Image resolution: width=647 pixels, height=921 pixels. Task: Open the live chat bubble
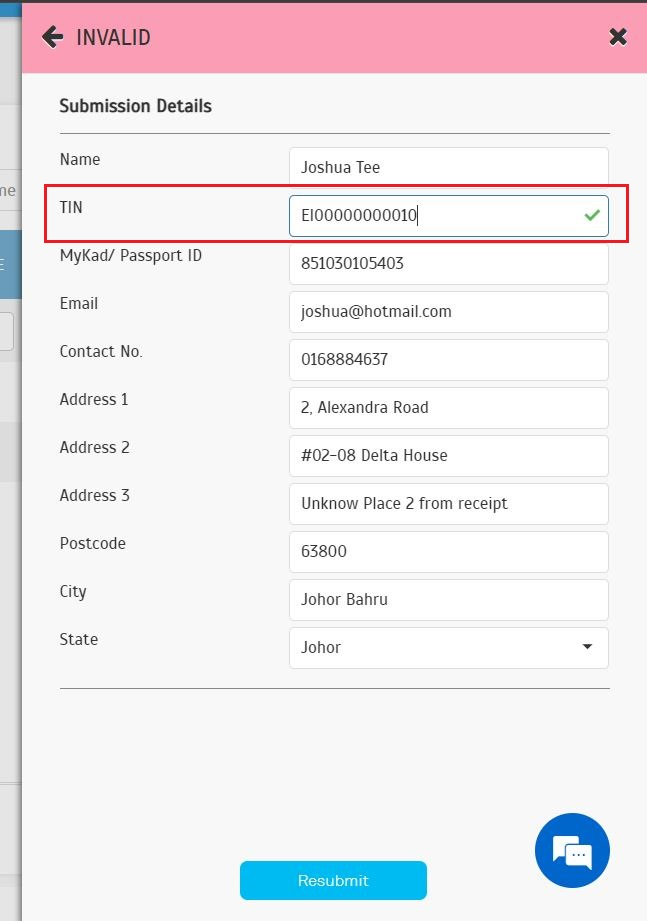pyautogui.click(x=572, y=851)
